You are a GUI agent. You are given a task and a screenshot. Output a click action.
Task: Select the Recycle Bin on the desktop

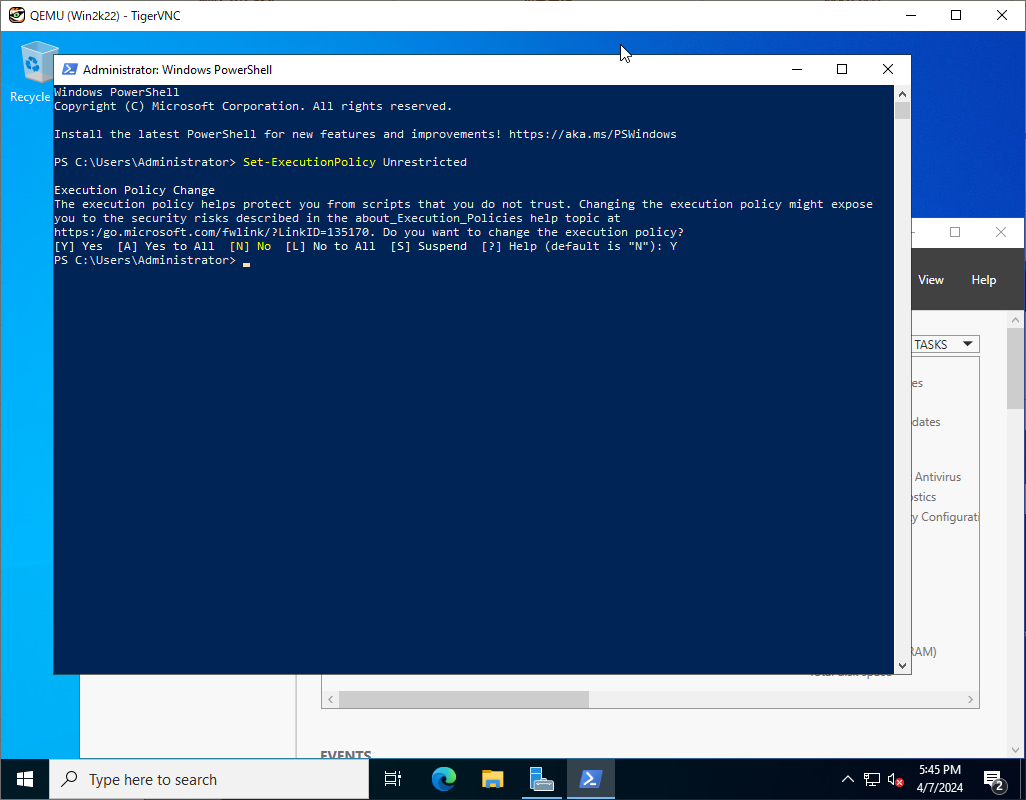coord(30,62)
